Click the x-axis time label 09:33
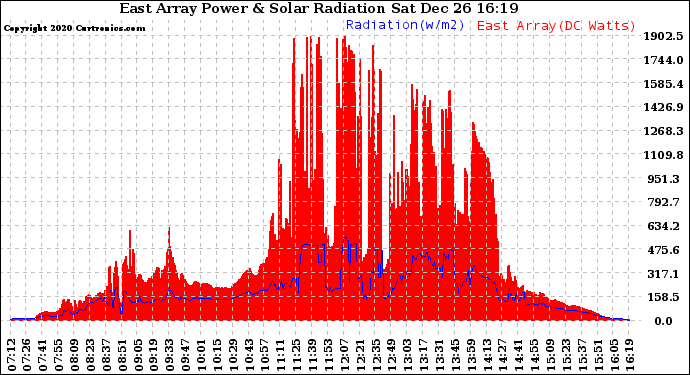Screen dimensions: 690x375 tap(170, 355)
